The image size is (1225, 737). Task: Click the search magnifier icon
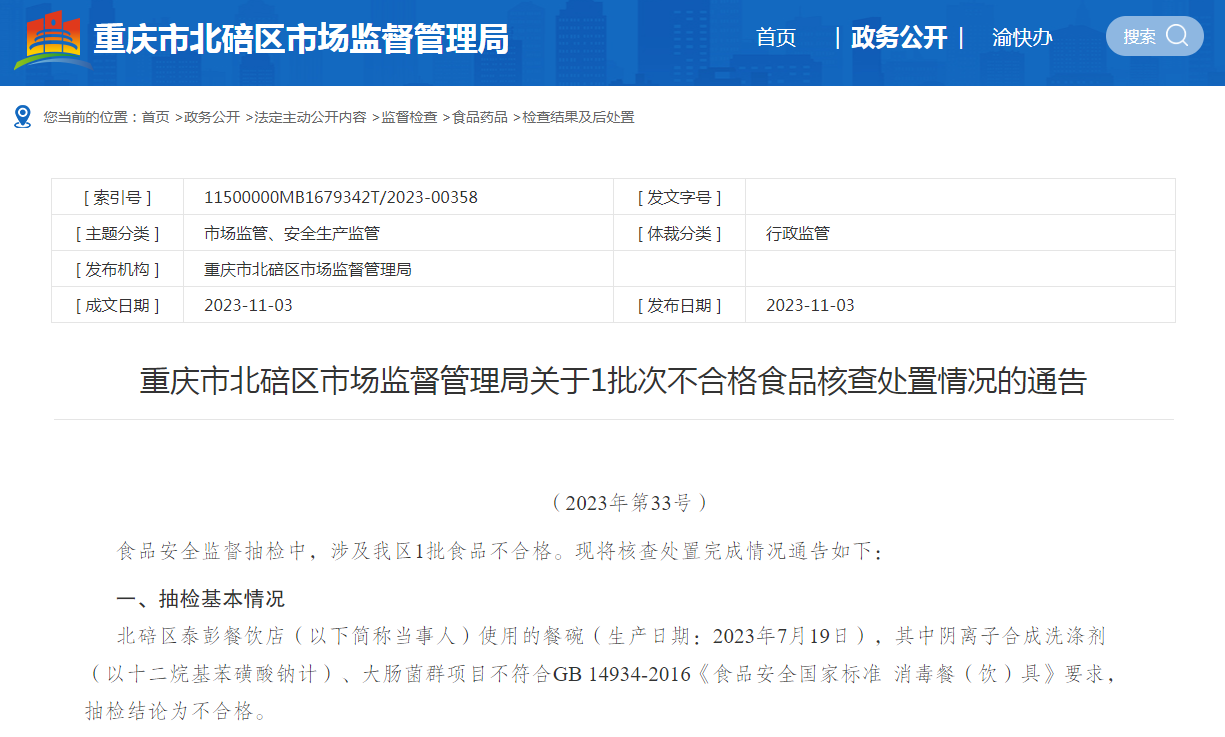pos(1177,36)
